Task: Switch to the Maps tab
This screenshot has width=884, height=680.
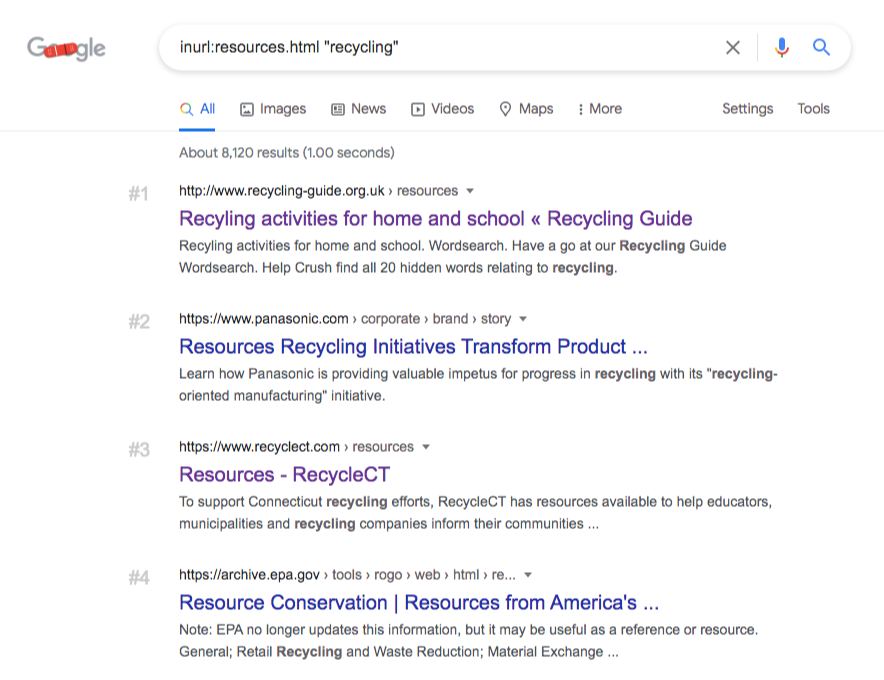Action: coord(527,109)
